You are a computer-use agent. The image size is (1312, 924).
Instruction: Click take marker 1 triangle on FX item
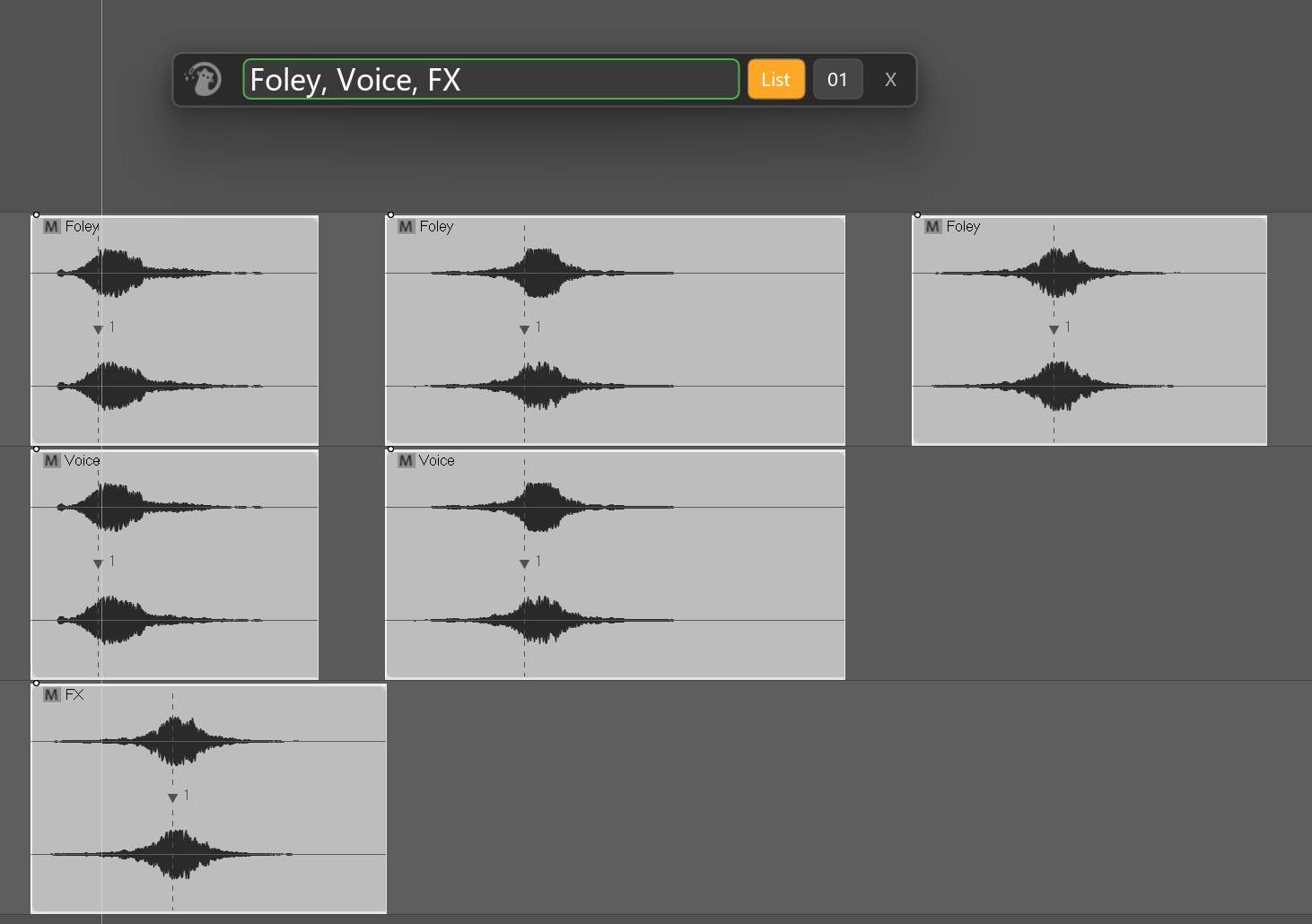172,798
